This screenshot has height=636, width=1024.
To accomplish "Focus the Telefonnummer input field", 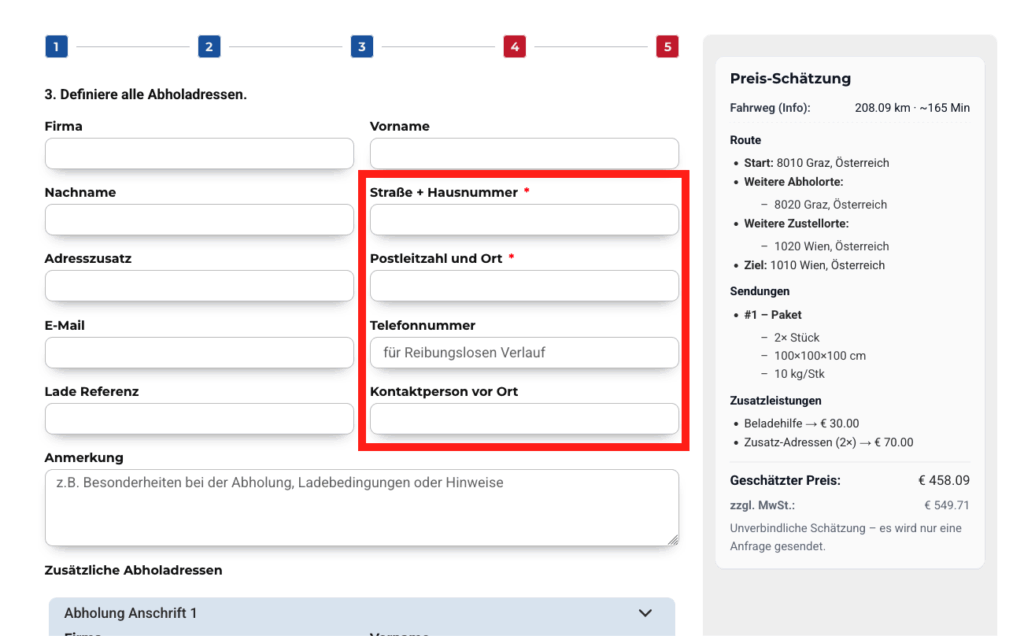I will [x=524, y=353].
